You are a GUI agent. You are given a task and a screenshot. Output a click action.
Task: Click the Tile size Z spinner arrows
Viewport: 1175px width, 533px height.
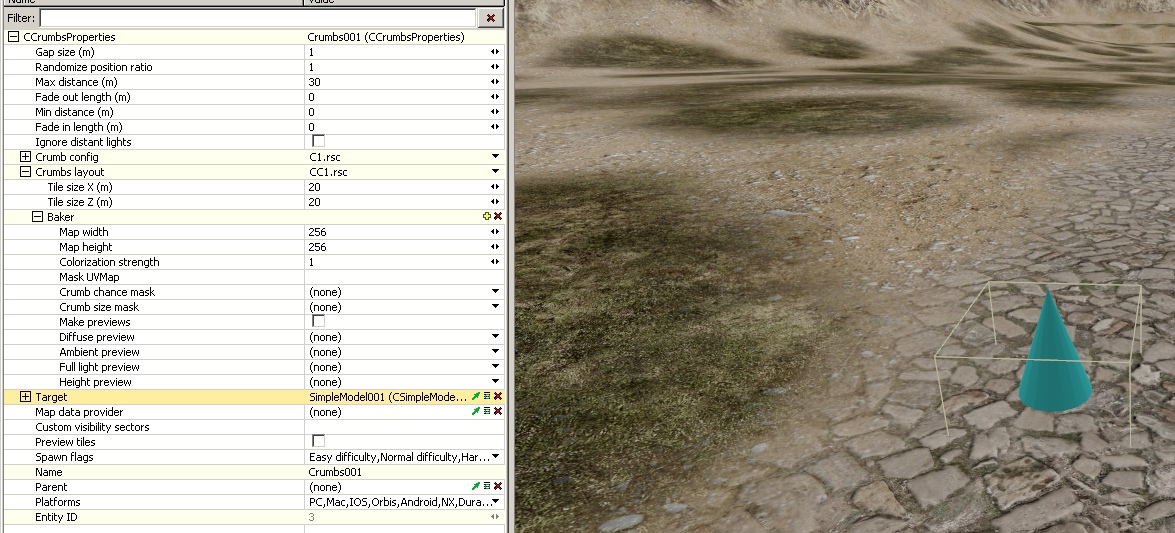[x=495, y=202]
